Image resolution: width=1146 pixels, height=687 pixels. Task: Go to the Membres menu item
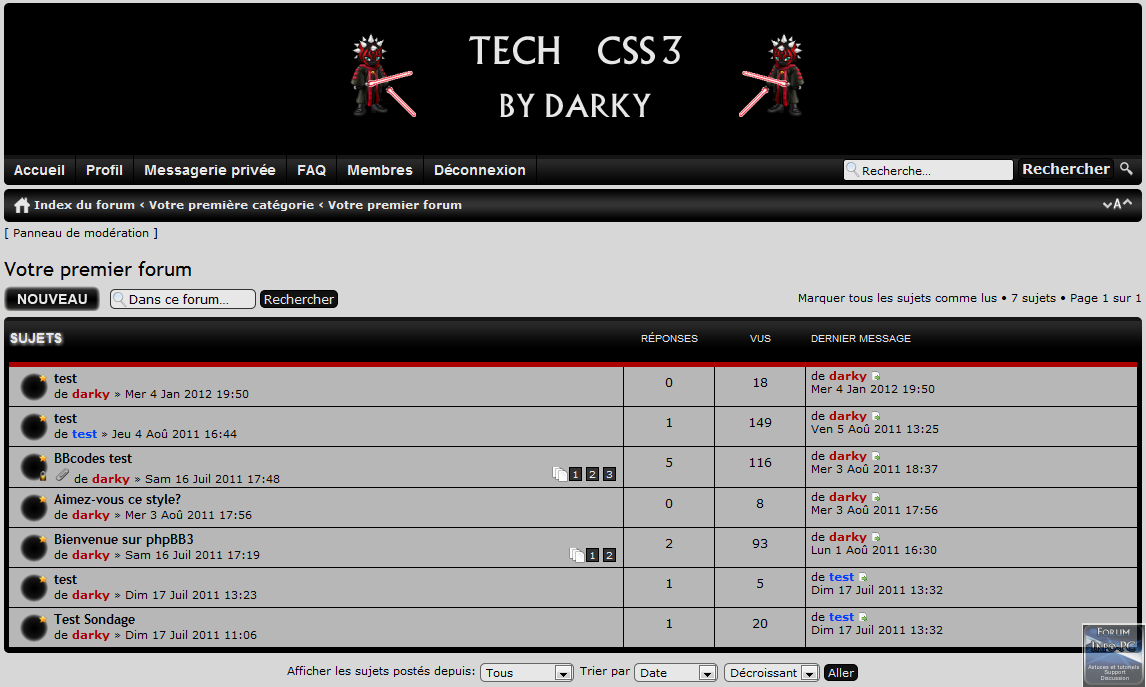coord(380,170)
